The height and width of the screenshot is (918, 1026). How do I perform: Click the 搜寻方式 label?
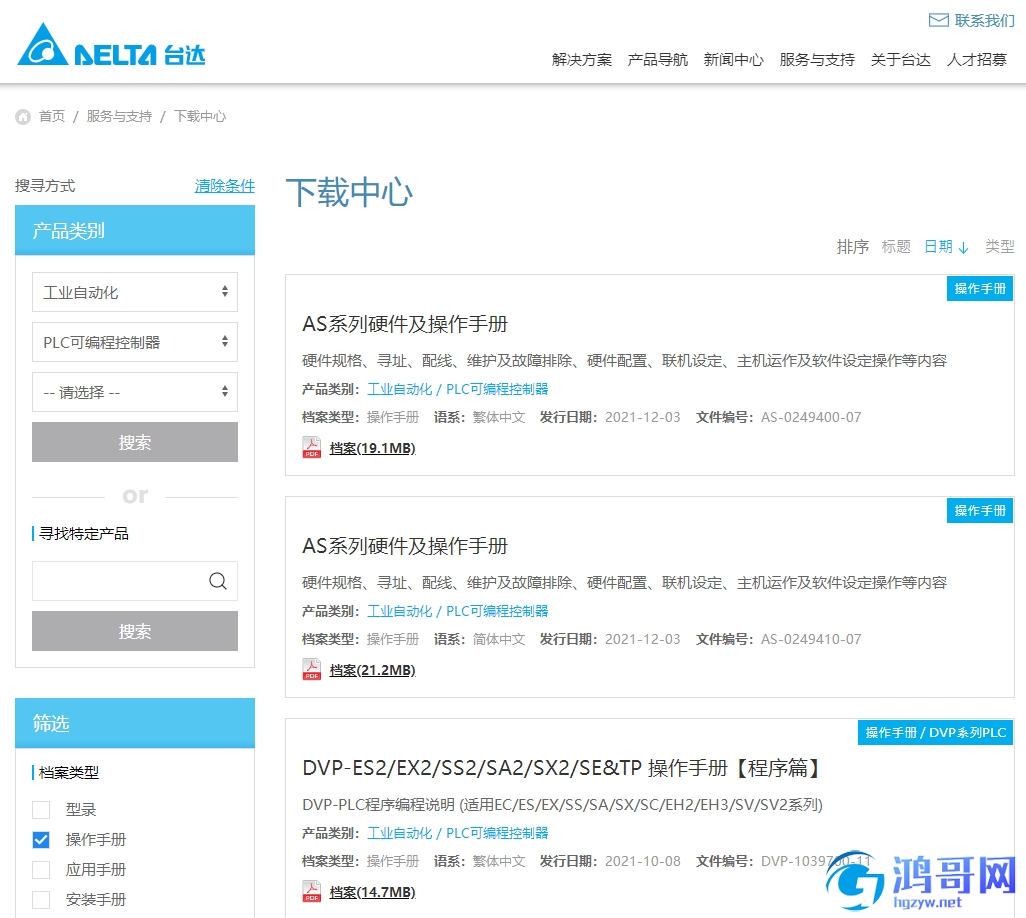pyautogui.click(x=45, y=186)
